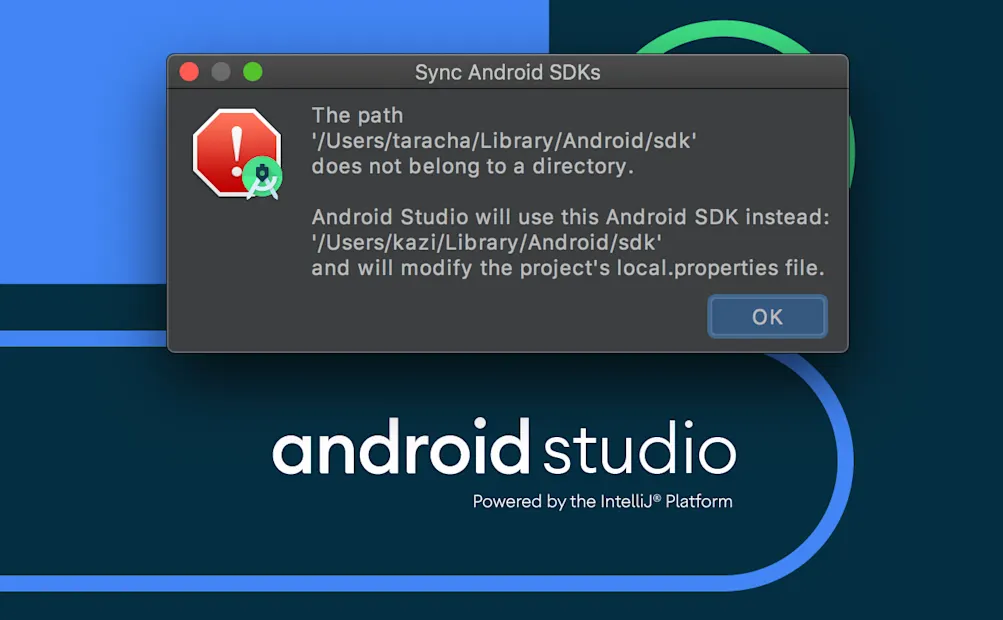Select the Android mascot badge on the alert icon
Viewport: 1003px width, 620px height.
(262, 177)
